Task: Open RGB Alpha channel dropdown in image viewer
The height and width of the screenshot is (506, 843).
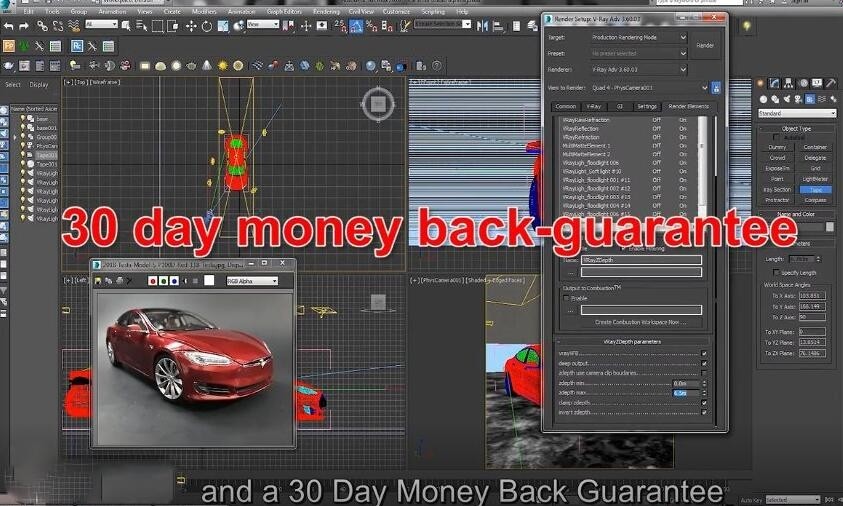Action: tap(252, 281)
